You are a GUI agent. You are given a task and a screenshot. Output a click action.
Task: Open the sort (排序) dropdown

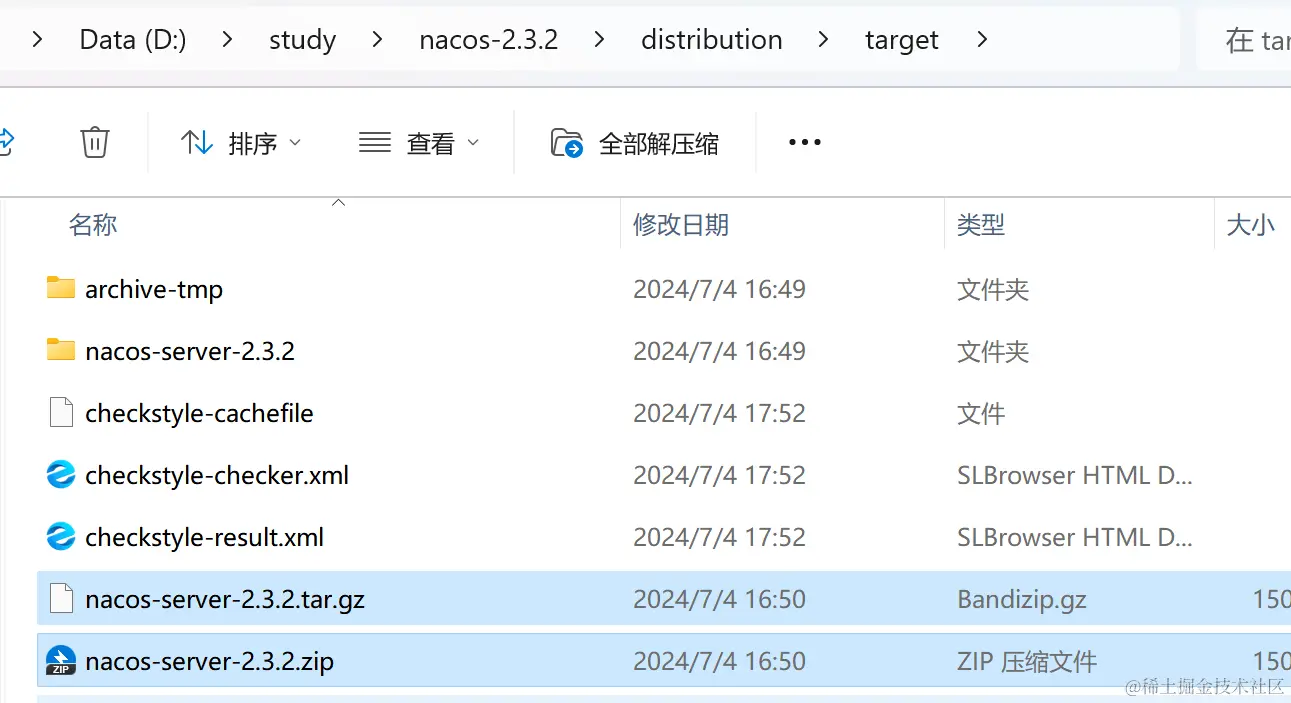[241, 143]
